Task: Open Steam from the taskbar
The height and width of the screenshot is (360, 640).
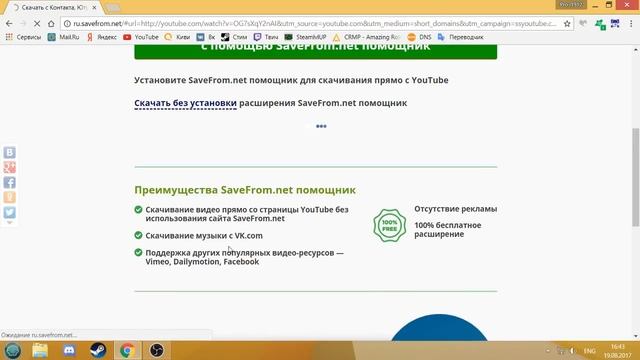Action: tap(98, 351)
